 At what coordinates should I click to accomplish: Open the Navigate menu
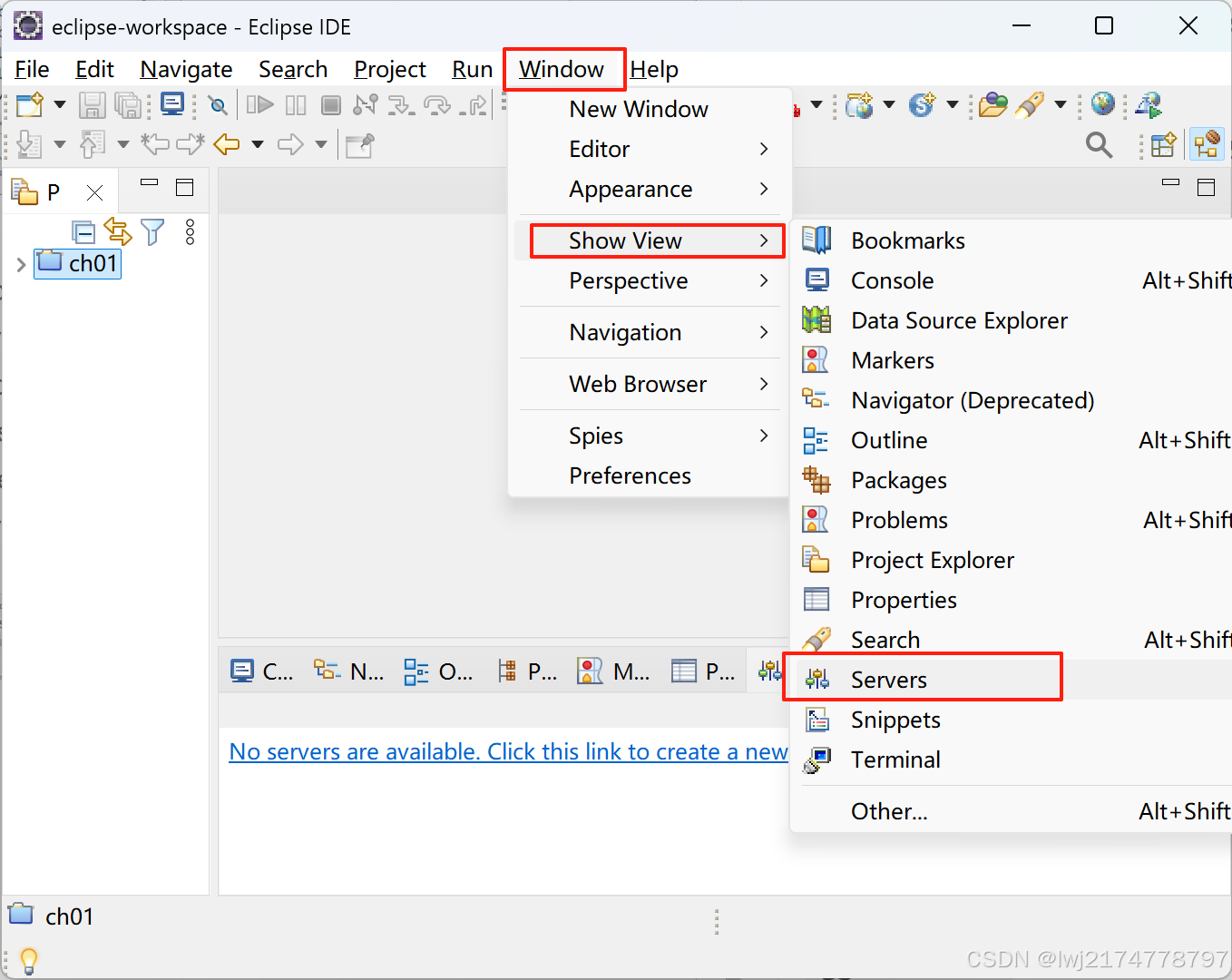point(186,69)
